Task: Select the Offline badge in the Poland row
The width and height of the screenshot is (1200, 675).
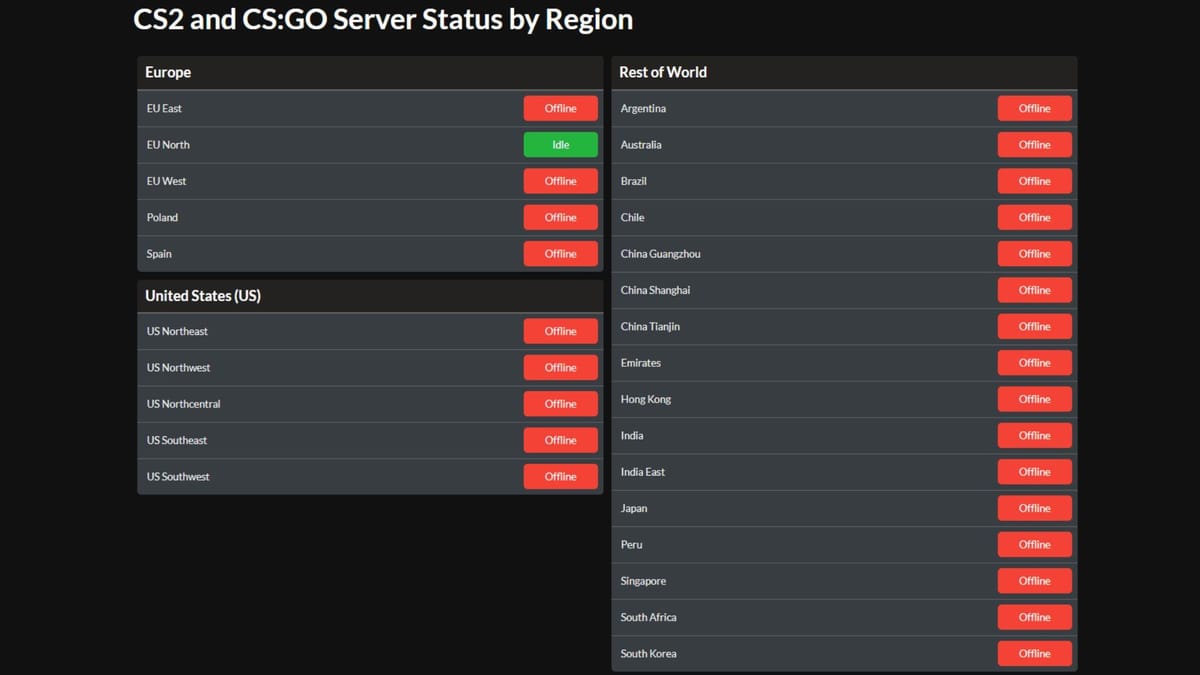Action: [x=561, y=217]
